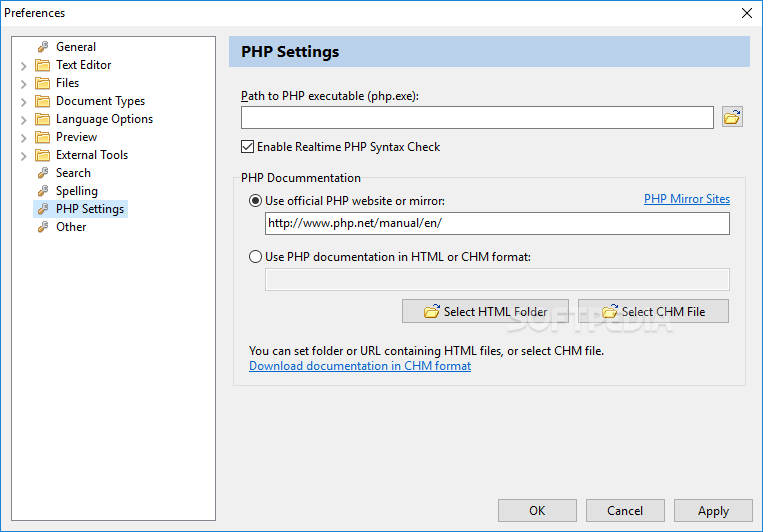Click the wrench icon beside Spelling
Screen dimensions: 763x532
[43, 191]
